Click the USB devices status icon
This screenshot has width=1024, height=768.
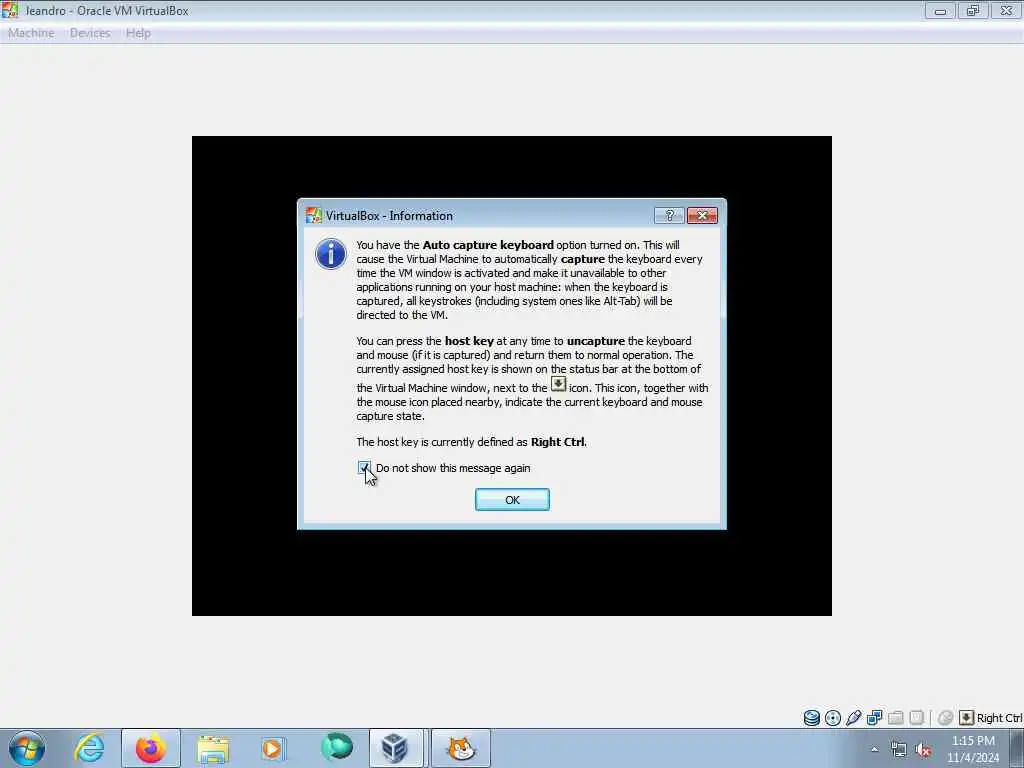(854, 718)
